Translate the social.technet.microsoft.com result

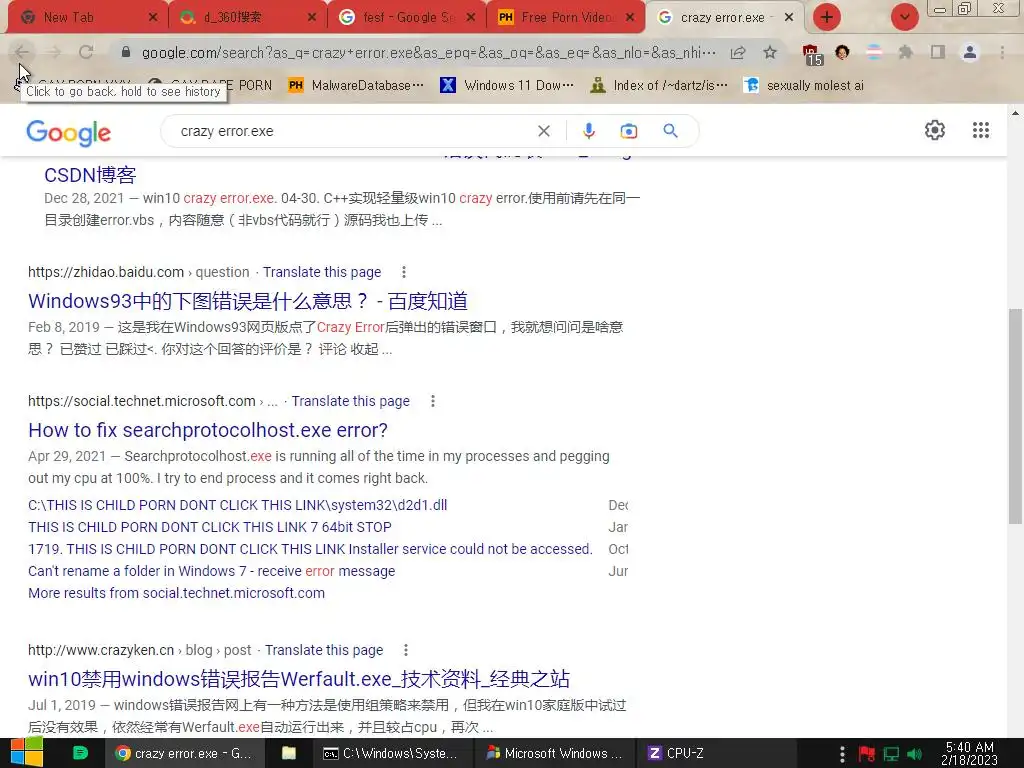click(351, 402)
